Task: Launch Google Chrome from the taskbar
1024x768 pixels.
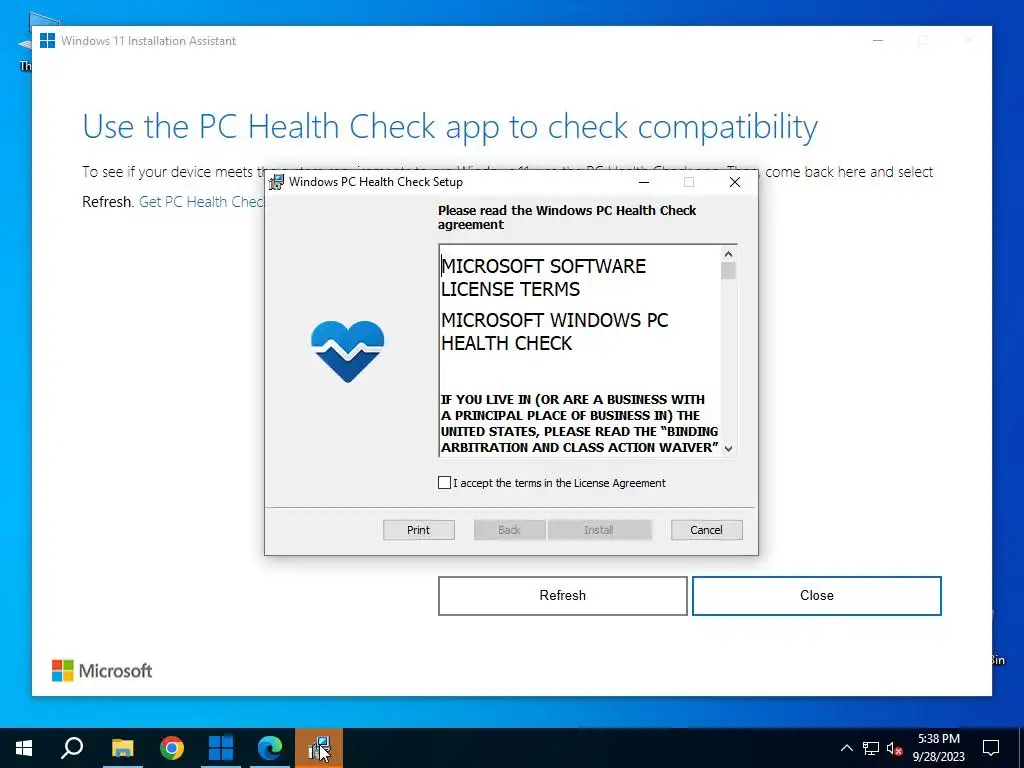Action: click(172, 748)
